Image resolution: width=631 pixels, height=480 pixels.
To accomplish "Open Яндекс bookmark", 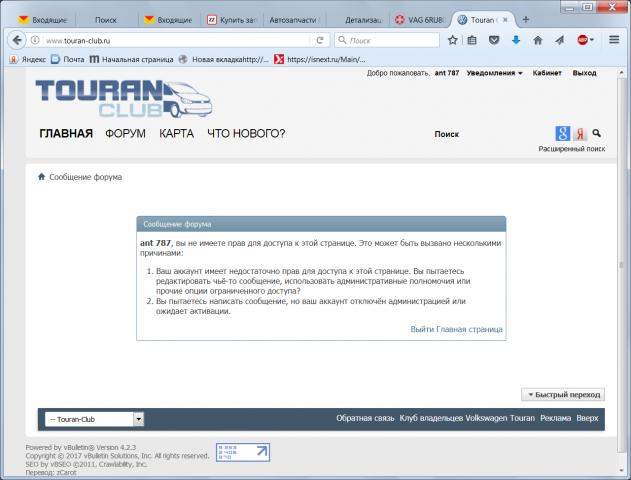I will point(28,60).
